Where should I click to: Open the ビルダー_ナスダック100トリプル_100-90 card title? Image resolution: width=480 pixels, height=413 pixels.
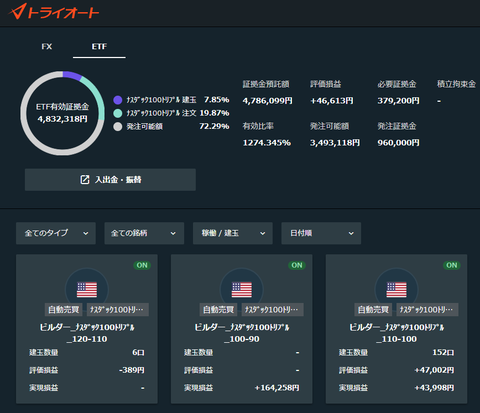point(242,333)
